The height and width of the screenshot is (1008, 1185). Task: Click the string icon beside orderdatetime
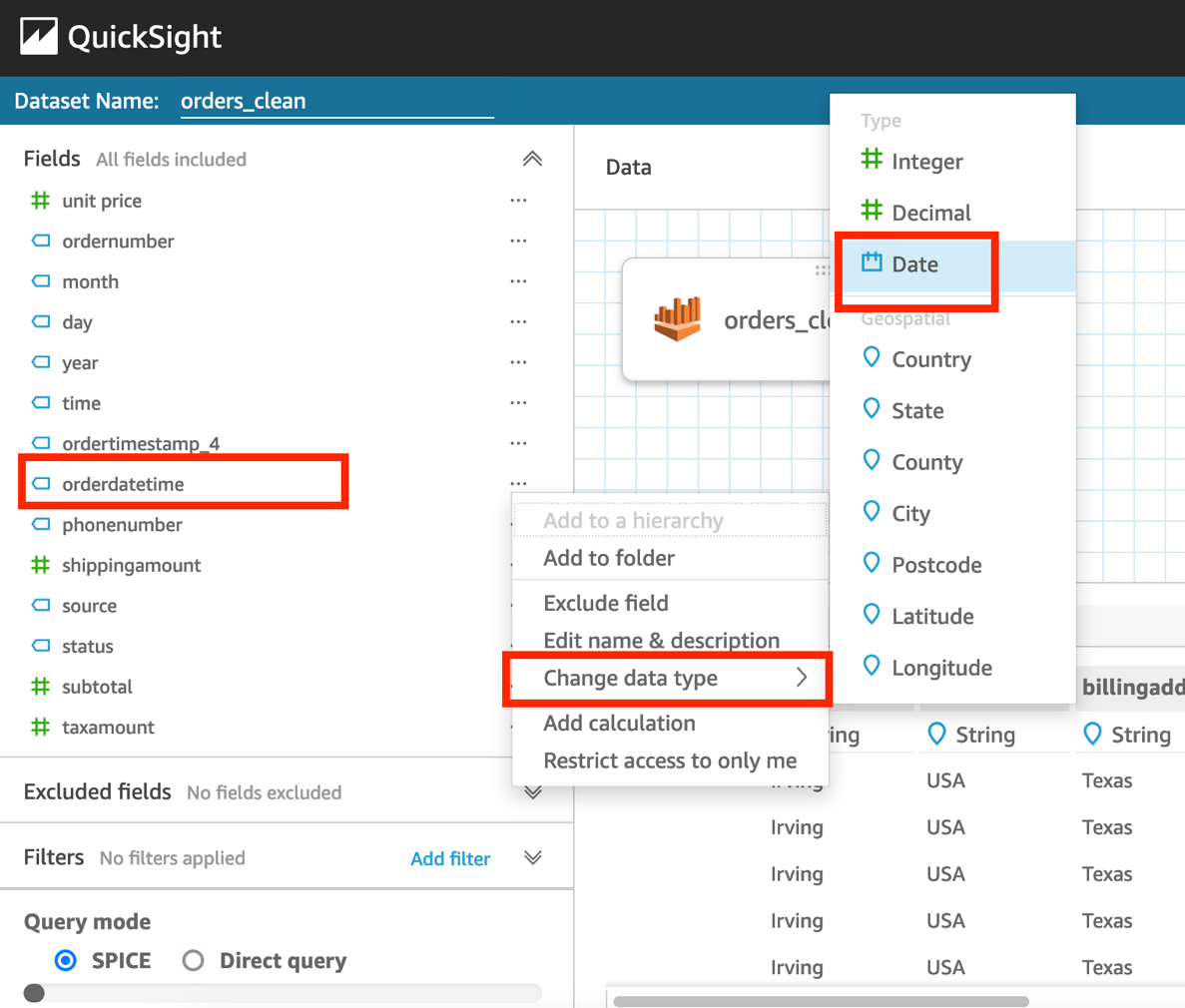click(x=41, y=484)
